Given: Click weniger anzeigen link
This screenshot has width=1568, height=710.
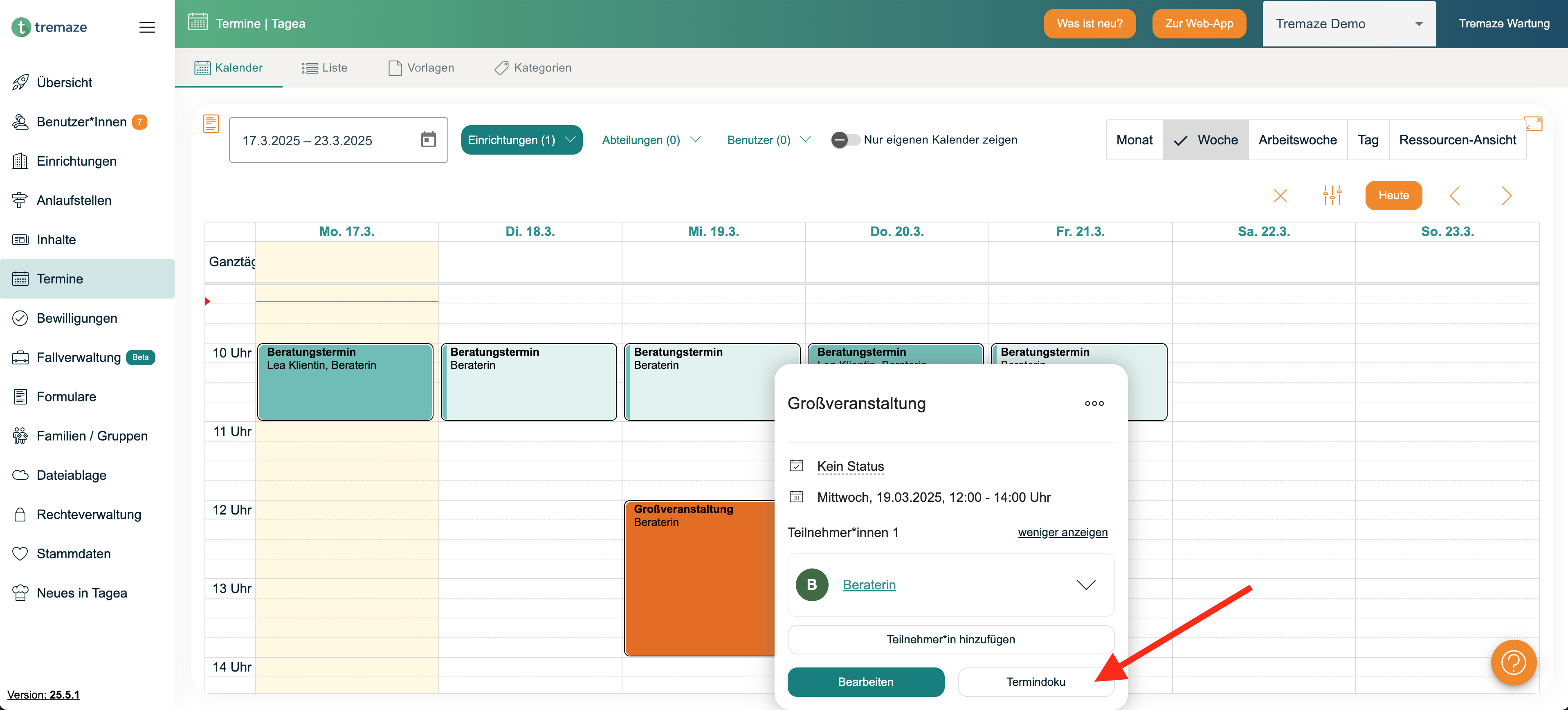Looking at the screenshot, I should [1063, 533].
